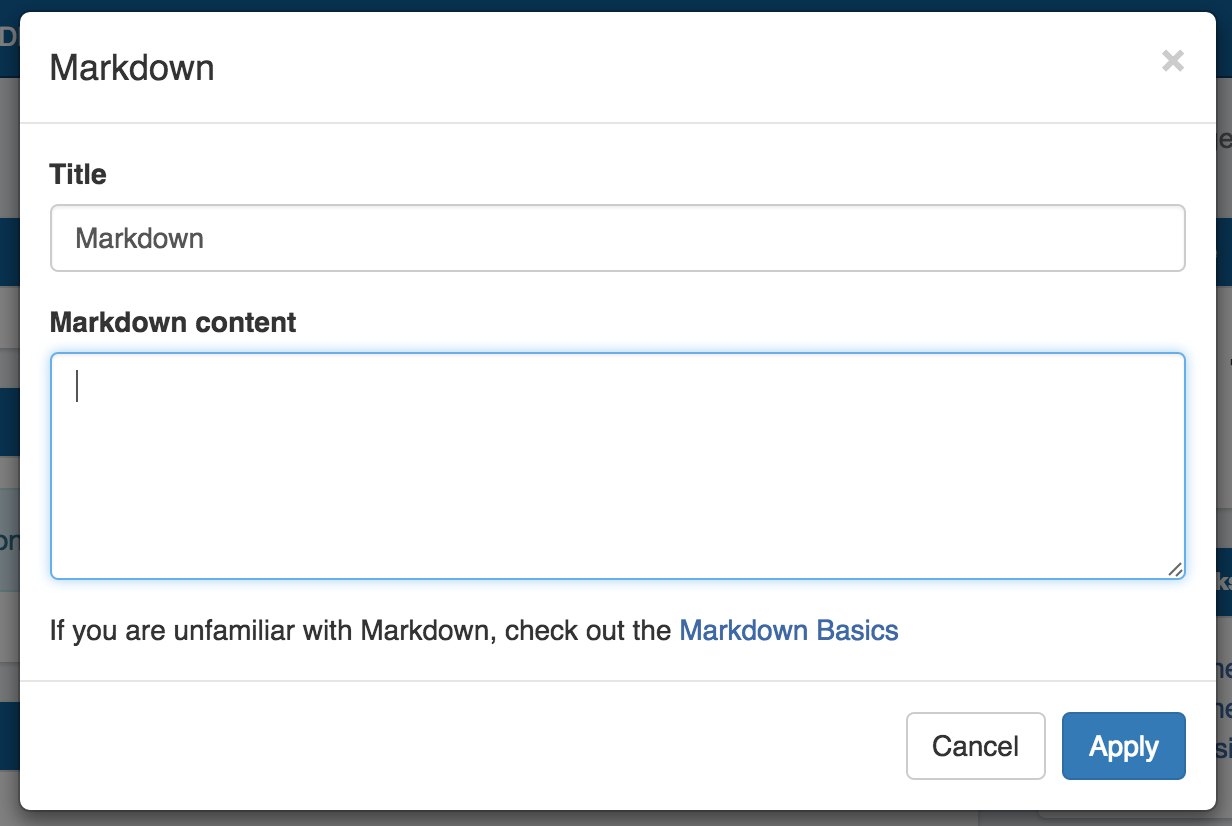Click the text caret in the content area

77,386
